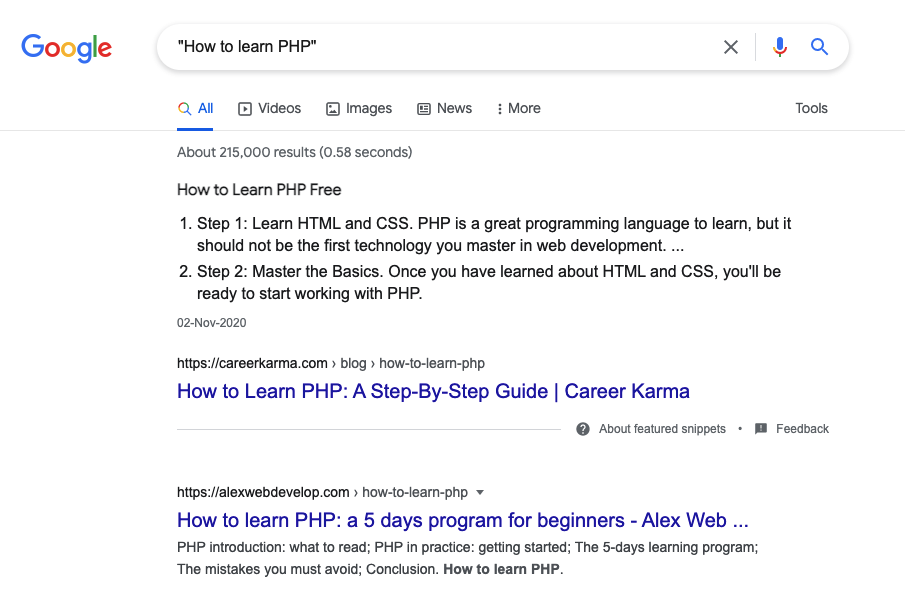Viewport: 905px width, 606px height.
Task: Click the 'Step 2: Master the Basics' text
Action: click(x=289, y=272)
